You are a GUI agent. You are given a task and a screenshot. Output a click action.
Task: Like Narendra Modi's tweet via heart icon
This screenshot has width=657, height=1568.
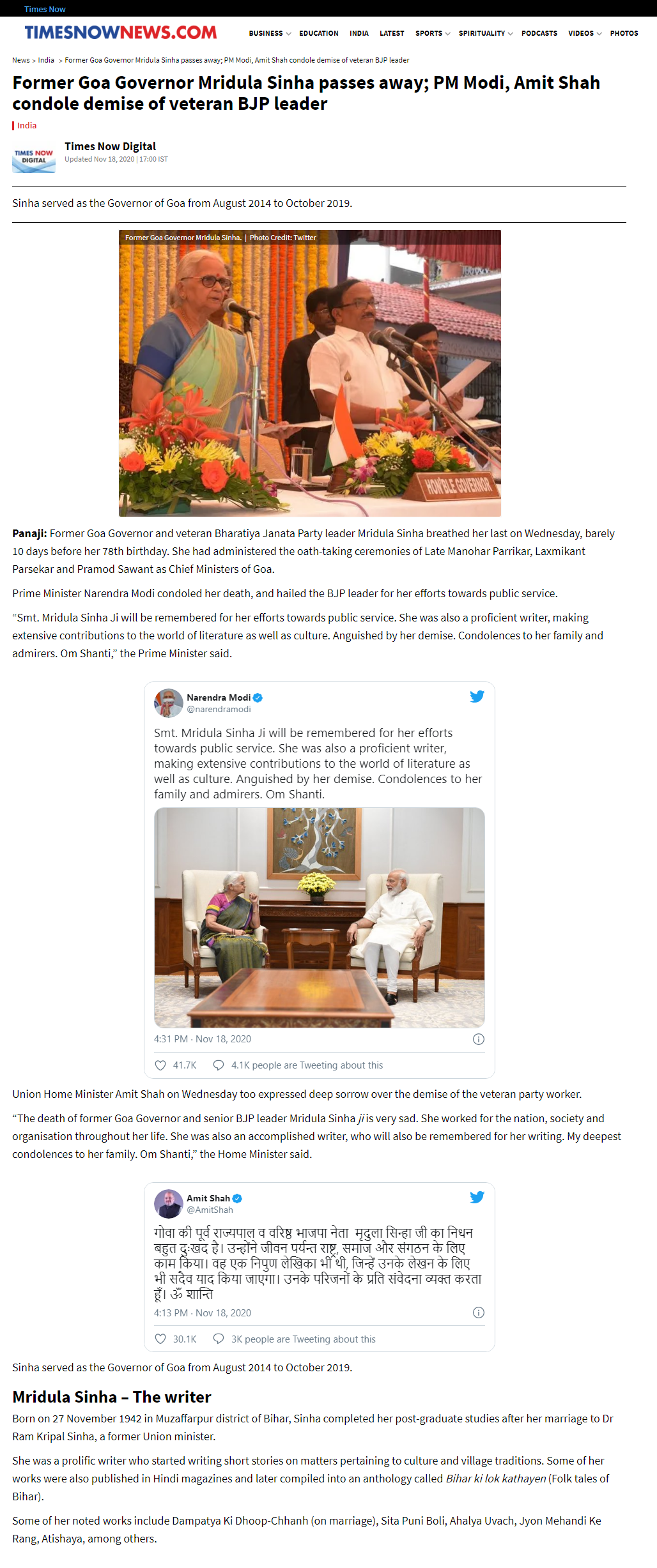tap(160, 1065)
